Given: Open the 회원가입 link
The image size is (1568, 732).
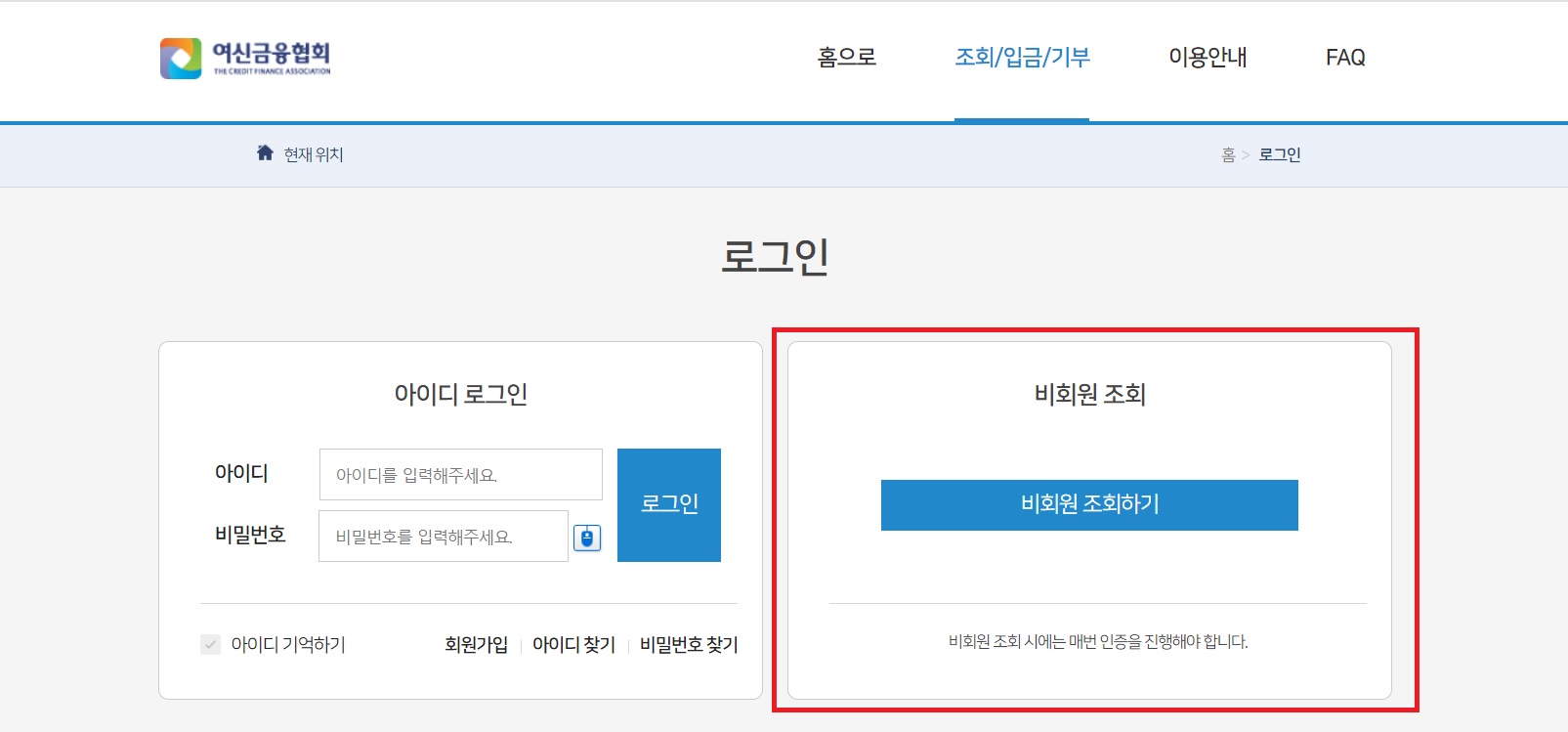Looking at the screenshot, I should point(476,645).
